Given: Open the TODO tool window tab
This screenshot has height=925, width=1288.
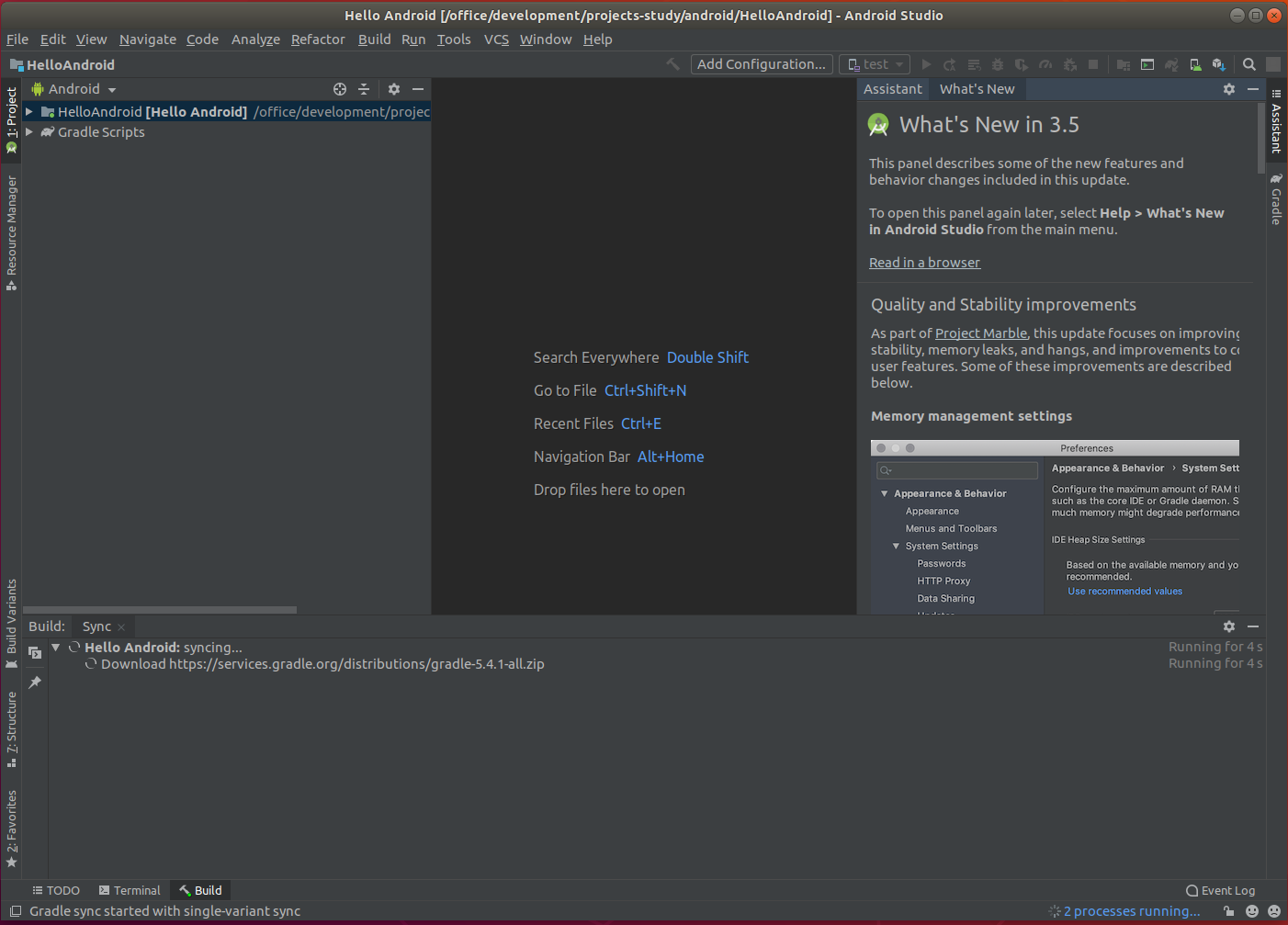Looking at the screenshot, I should [56, 890].
